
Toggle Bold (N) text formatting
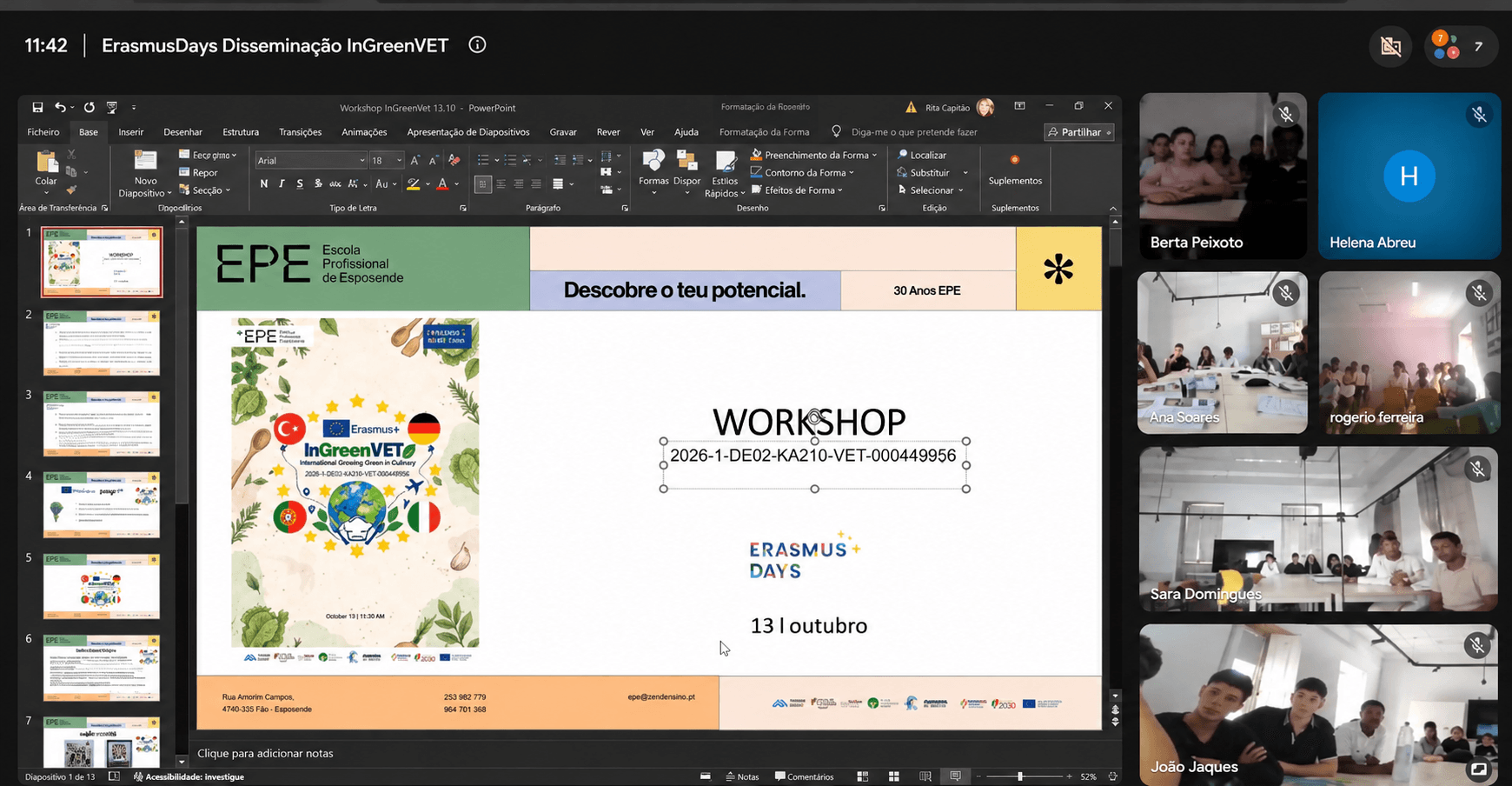click(264, 184)
